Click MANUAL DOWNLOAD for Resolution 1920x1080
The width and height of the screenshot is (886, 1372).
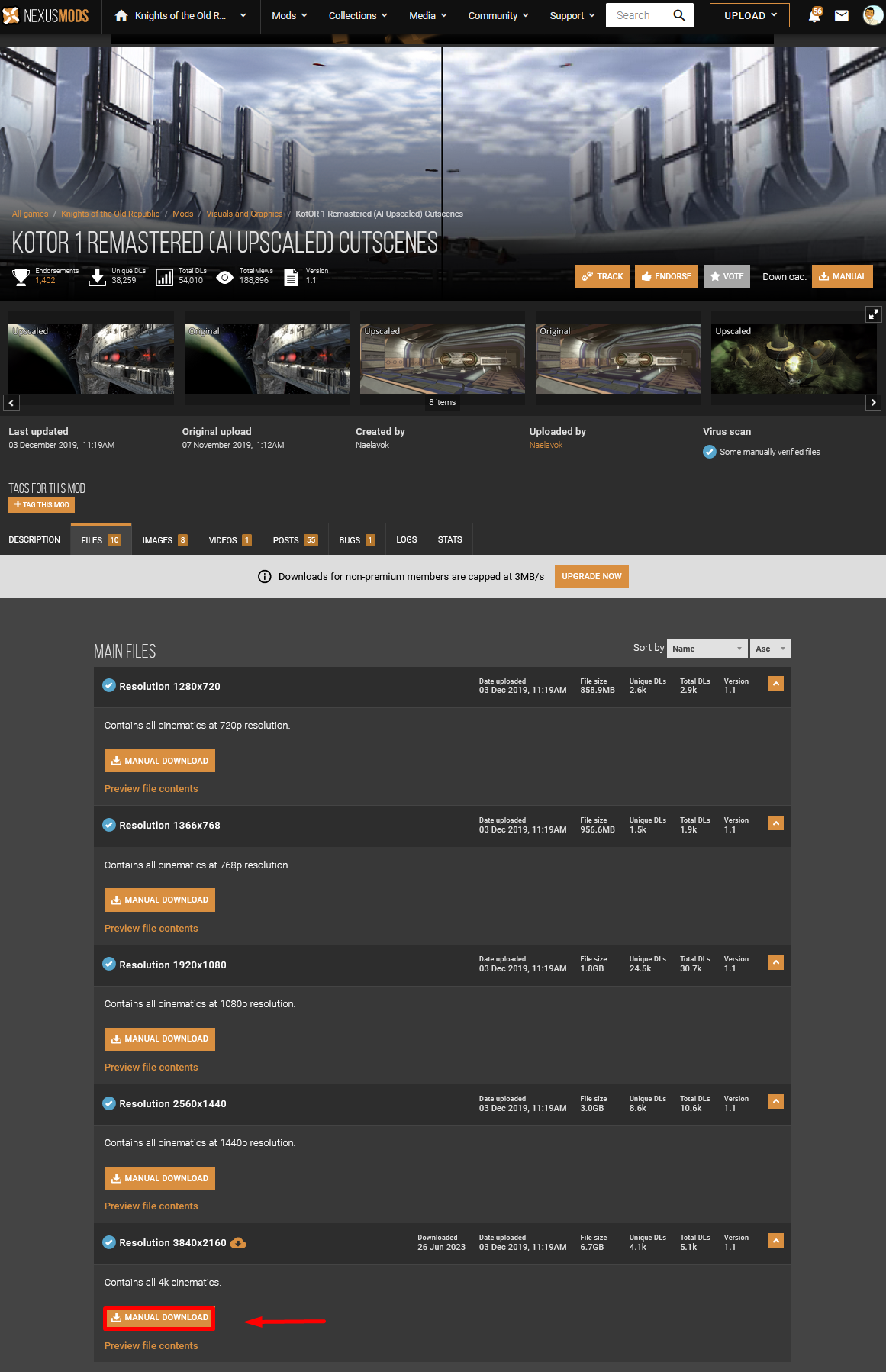[x=159, y=1039]
